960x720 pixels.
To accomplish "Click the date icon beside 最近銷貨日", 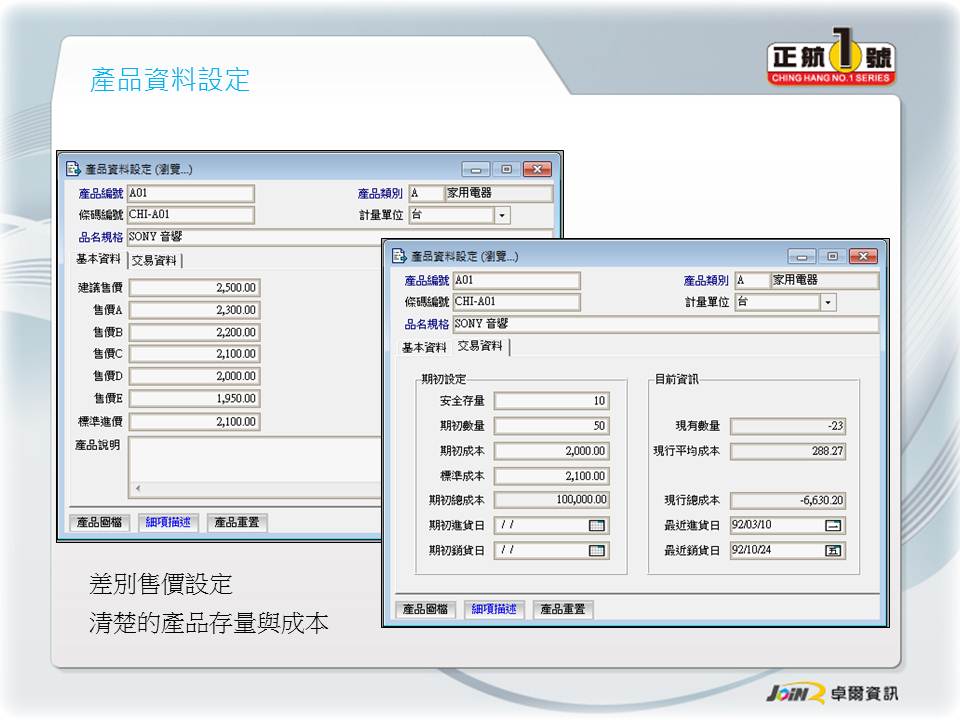I will pos(832,550).
